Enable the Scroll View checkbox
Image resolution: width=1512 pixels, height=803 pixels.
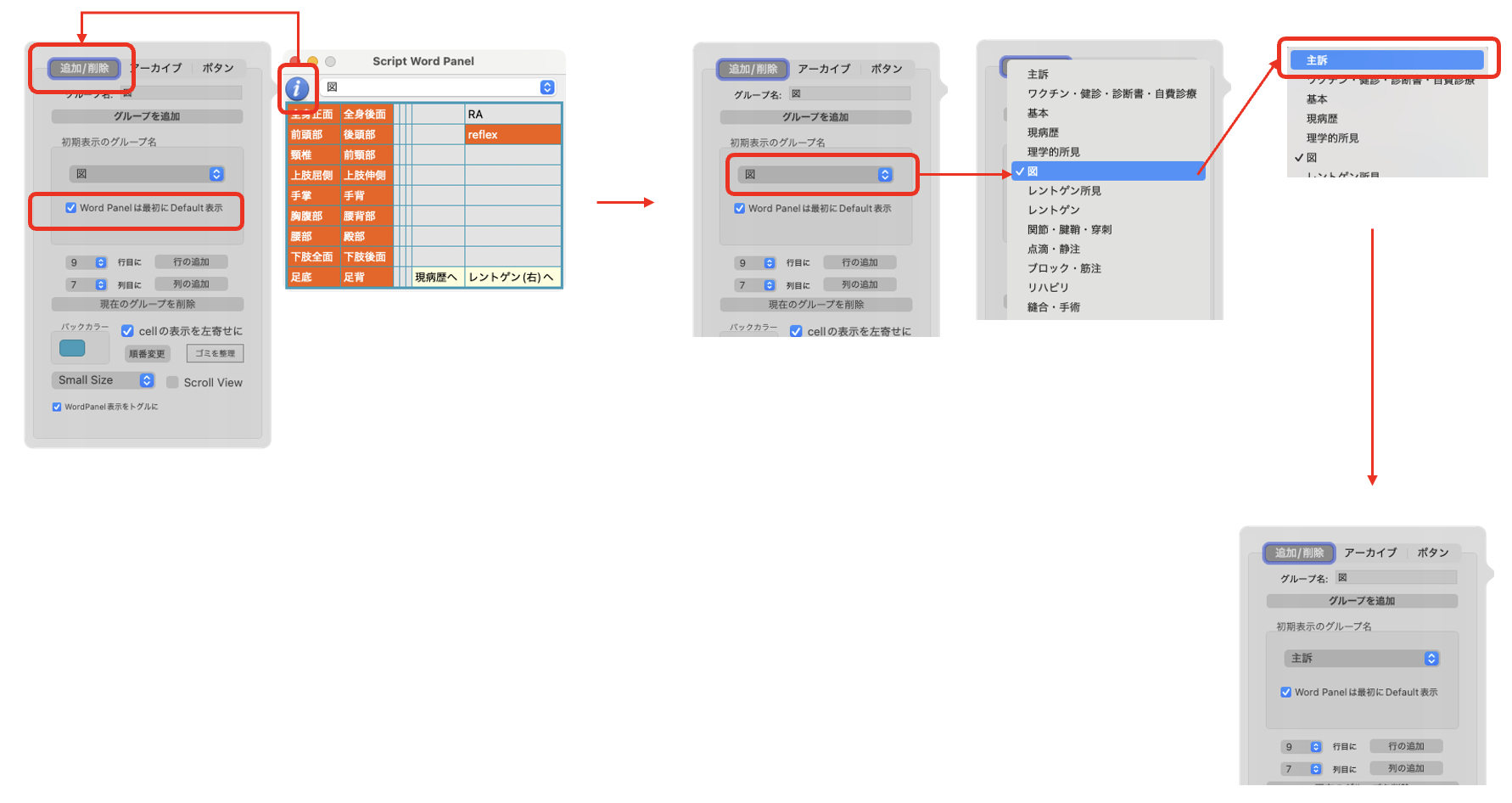[x=173, y=383]
